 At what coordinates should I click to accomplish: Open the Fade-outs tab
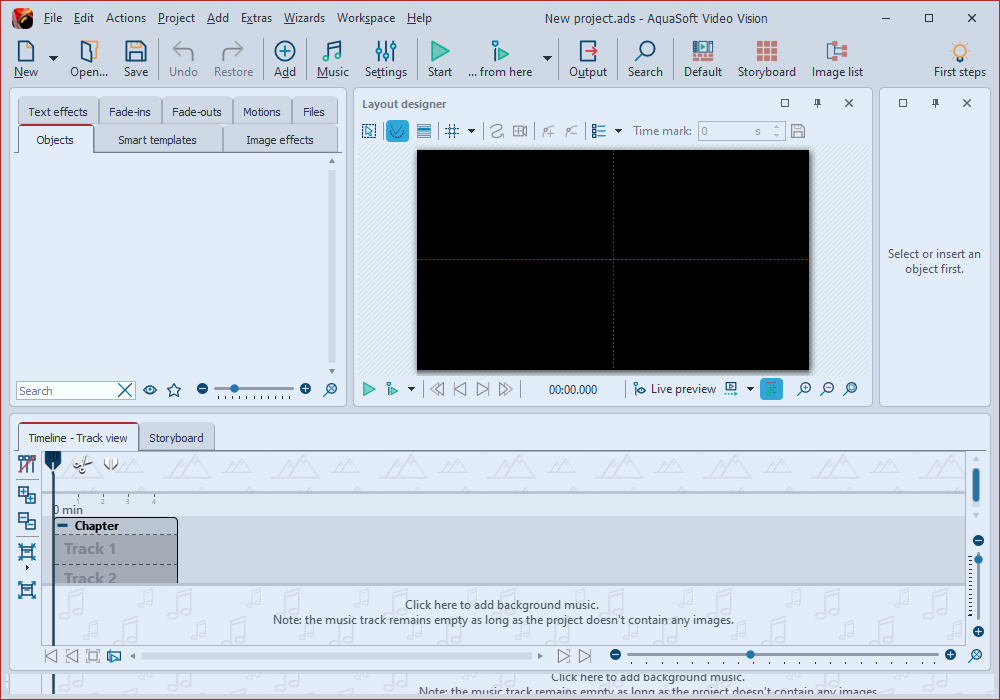197,112
